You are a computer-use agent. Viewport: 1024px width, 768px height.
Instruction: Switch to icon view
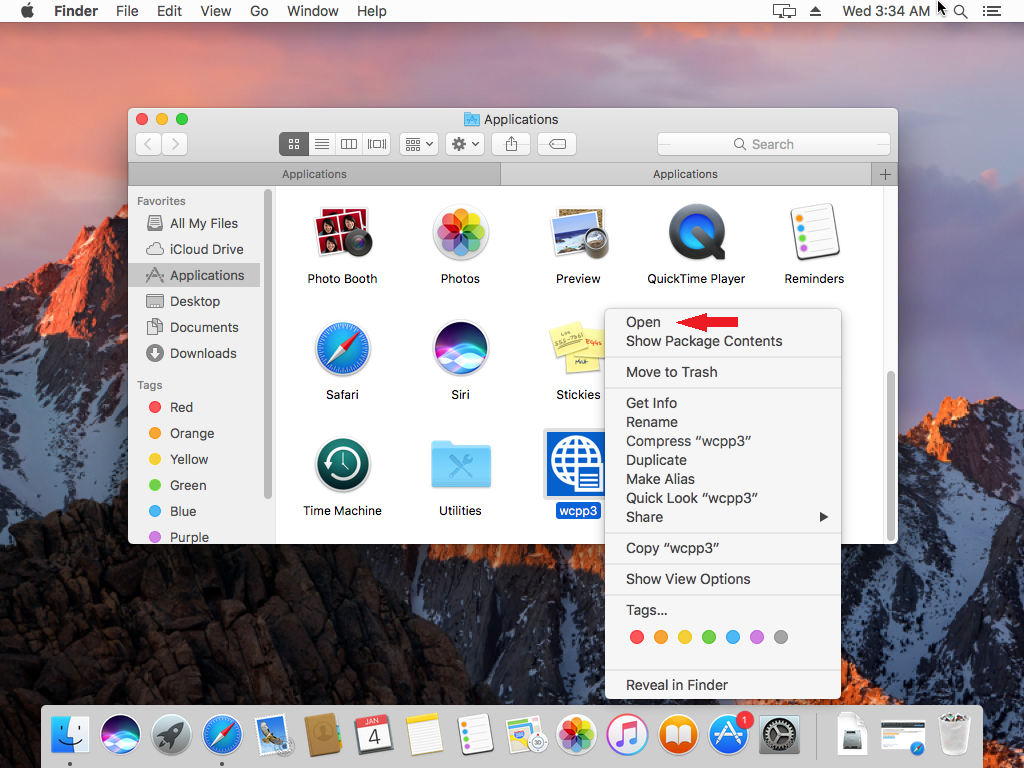coord(294,144)
